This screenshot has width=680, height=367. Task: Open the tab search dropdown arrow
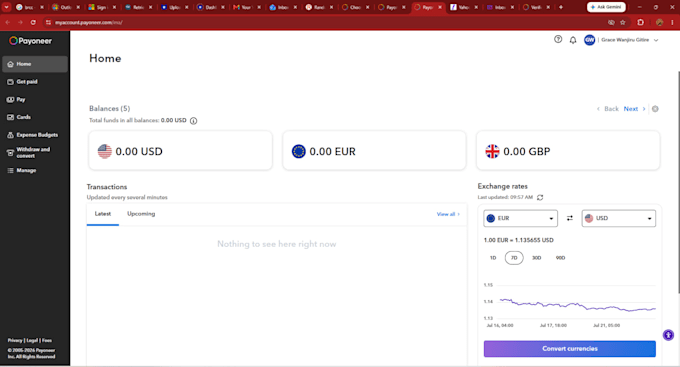pos(7,7)
